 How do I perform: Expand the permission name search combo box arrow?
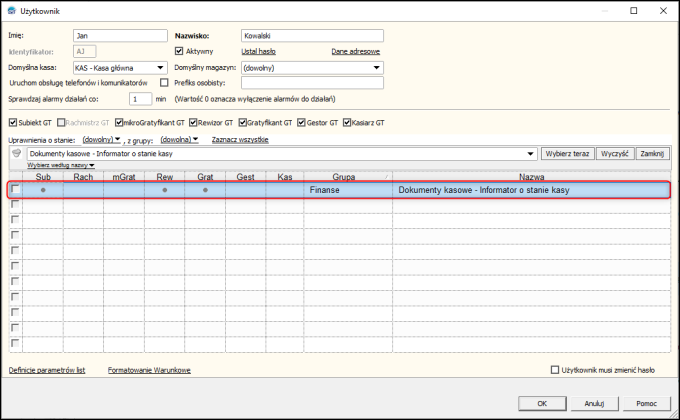[x=530, y=154]
